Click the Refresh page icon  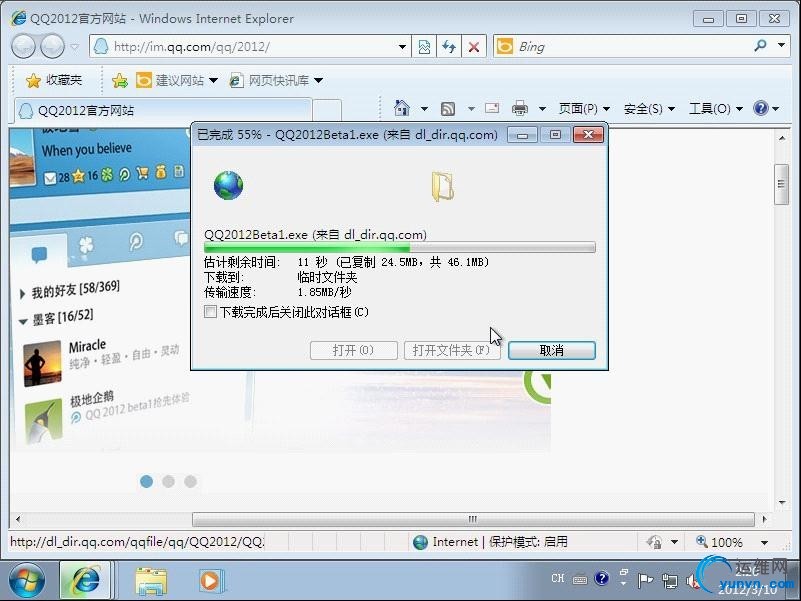pyautogui.click(x=449, y=47)
